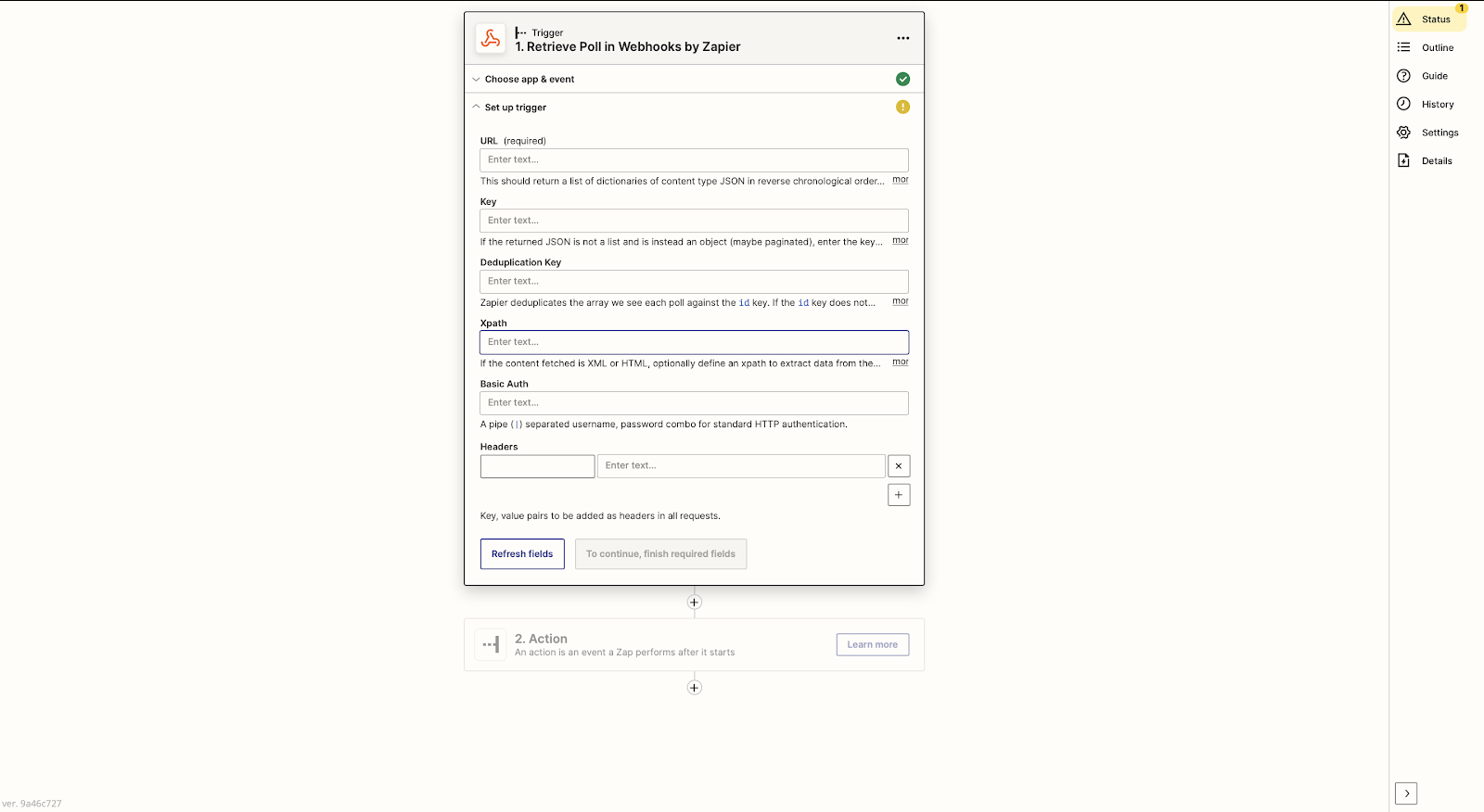1484x812 pixels.
Task: Remove the header row with X button
Action: click(899, 465)
